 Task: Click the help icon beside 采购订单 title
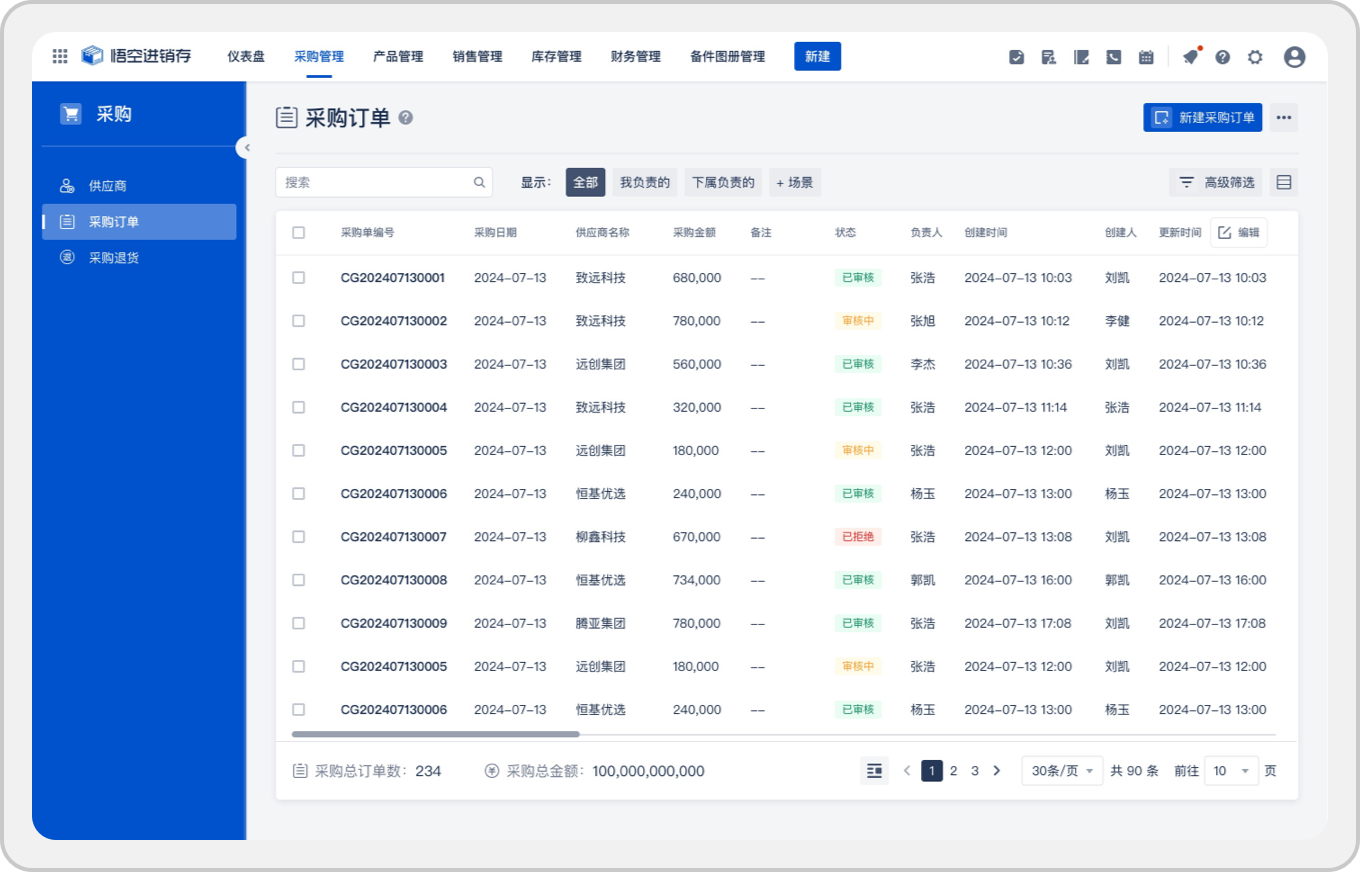[405, 117]
